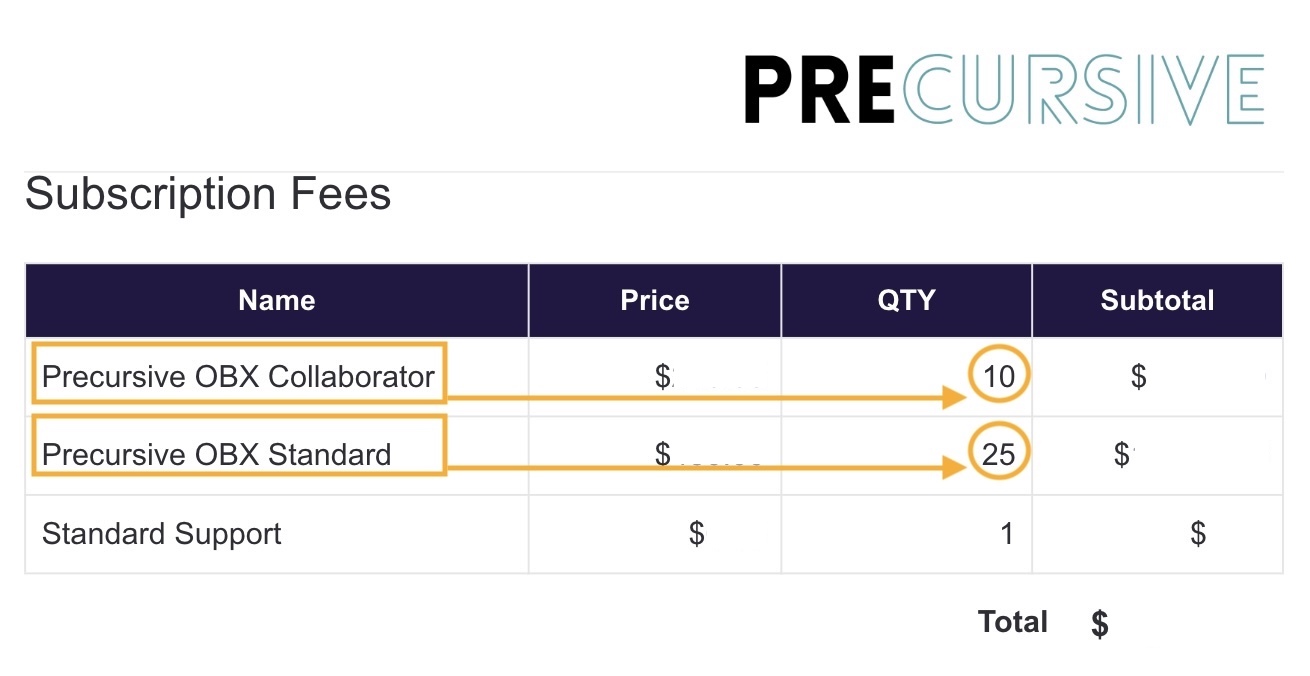
Task: Click the Price column header
Action: click(655, 300)
